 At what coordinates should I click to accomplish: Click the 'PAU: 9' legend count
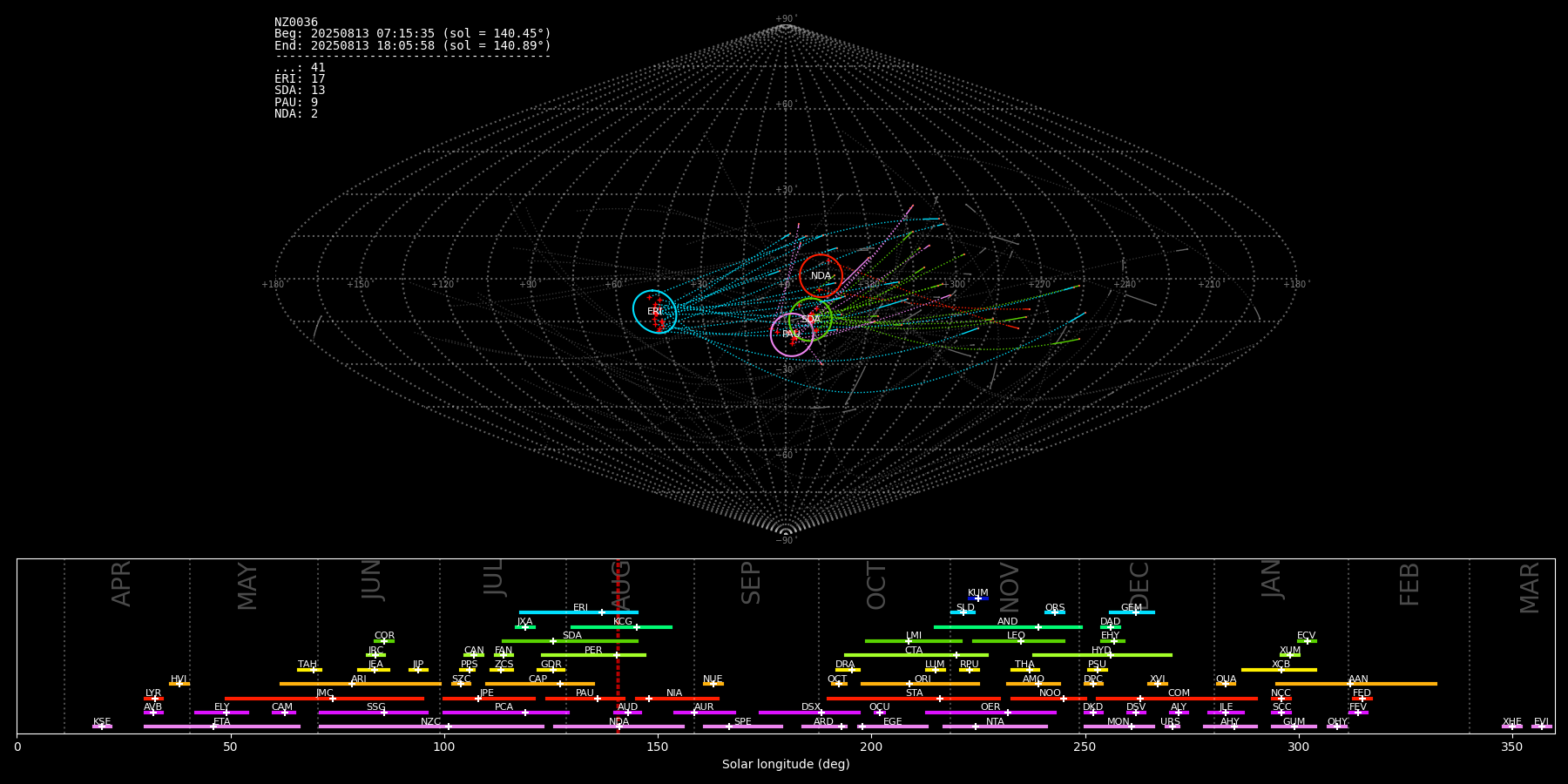(296, 103)
